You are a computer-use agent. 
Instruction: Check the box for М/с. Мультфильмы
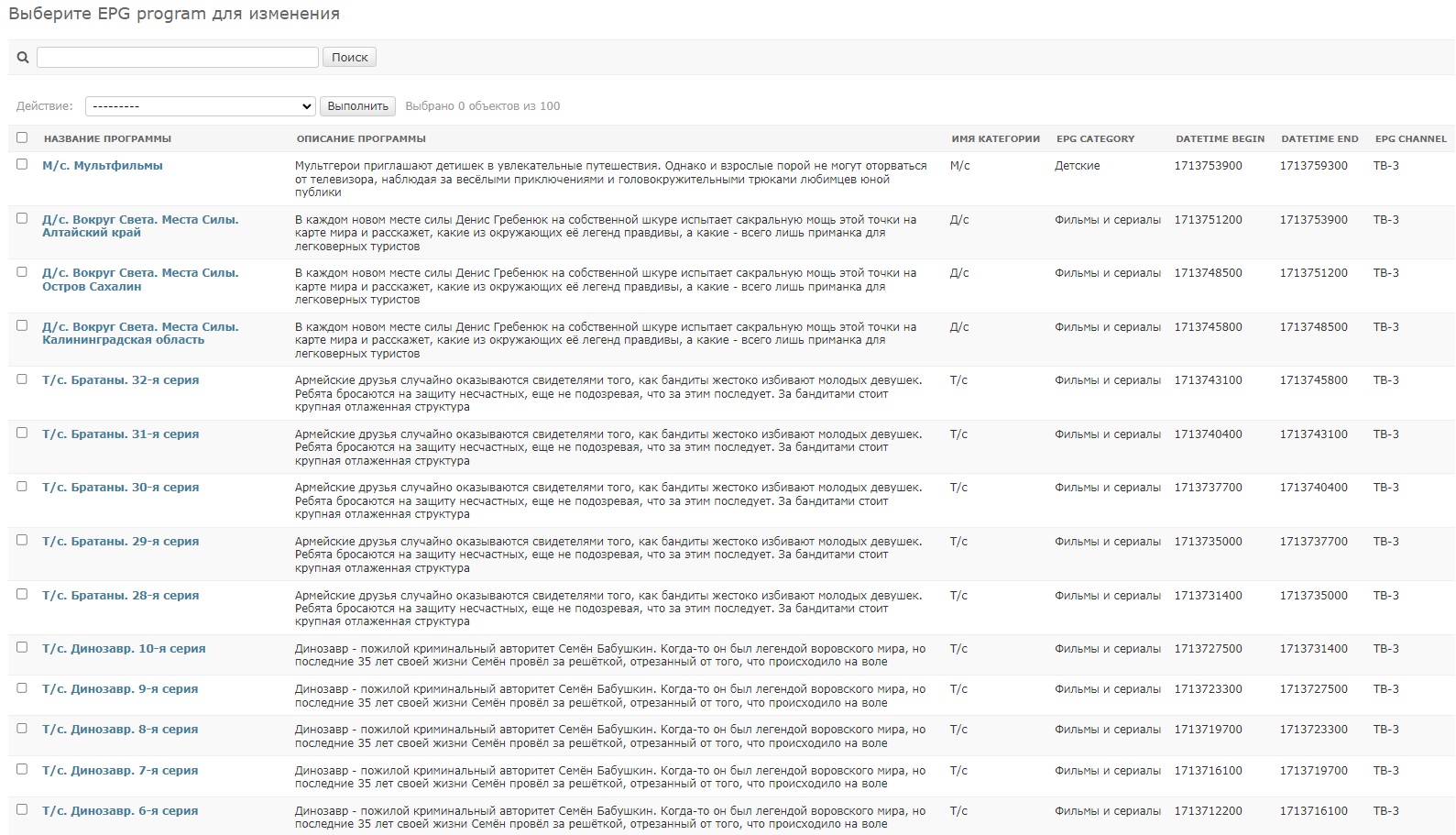coord(22,164)
